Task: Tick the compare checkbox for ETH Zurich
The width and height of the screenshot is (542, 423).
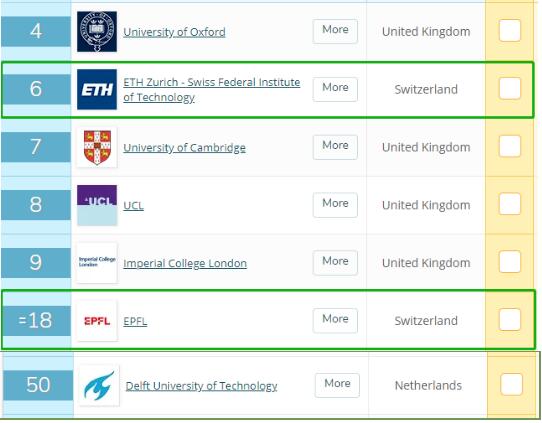Action: click(510, 88)
